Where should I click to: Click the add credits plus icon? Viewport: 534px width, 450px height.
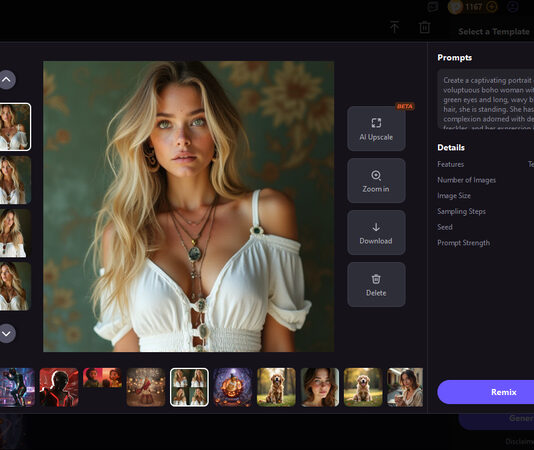pos(491,6)
